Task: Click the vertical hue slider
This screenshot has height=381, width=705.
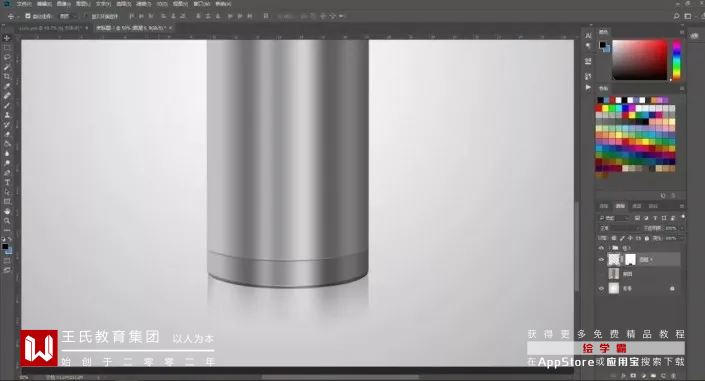Action: click(676, 60)
